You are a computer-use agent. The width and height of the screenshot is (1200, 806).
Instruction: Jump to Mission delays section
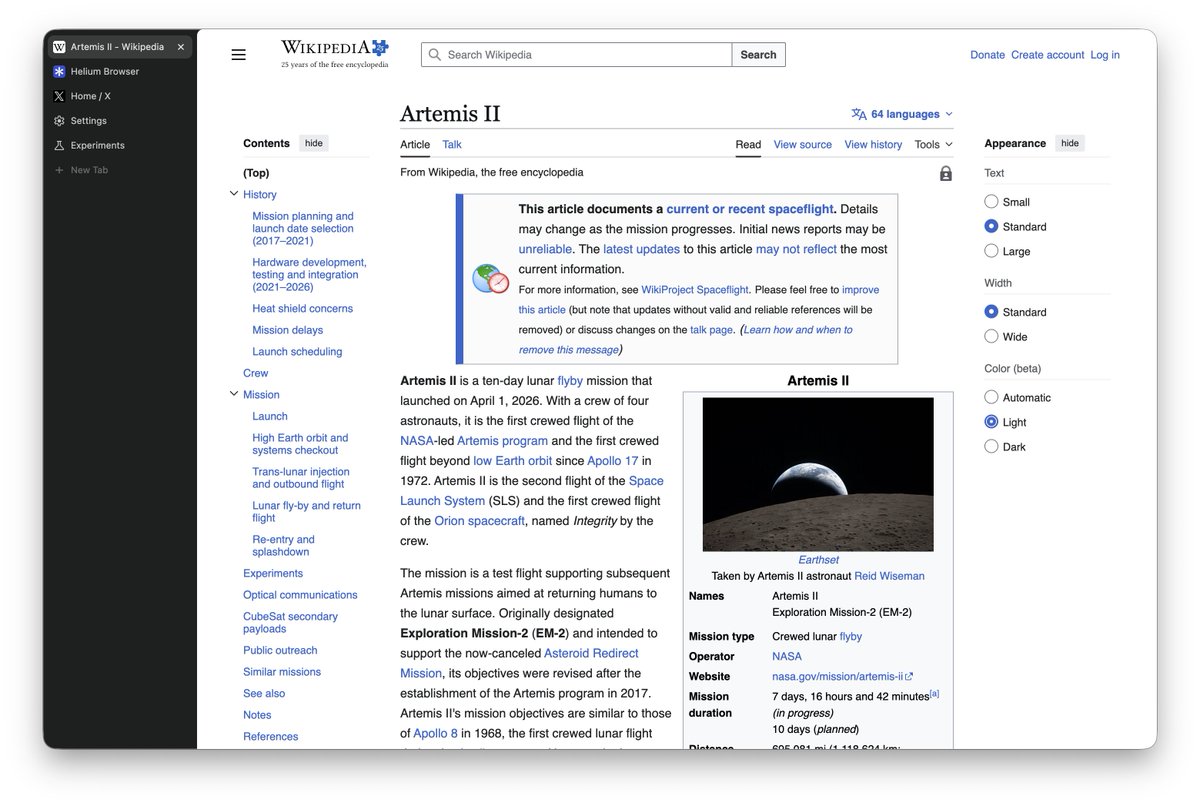coord(287,330)
